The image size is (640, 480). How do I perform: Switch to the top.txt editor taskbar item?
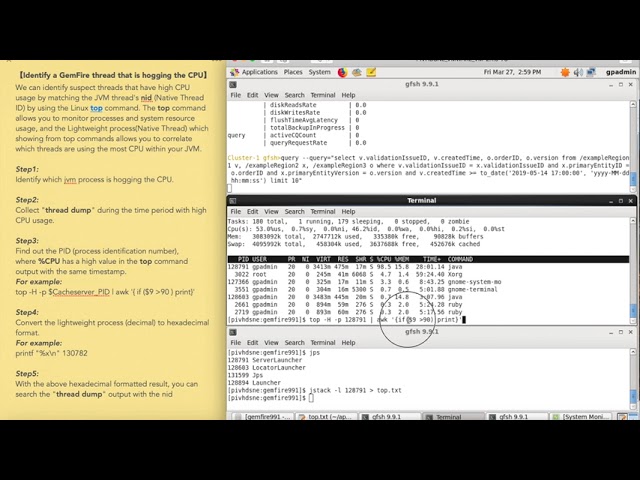click(327, 416)
